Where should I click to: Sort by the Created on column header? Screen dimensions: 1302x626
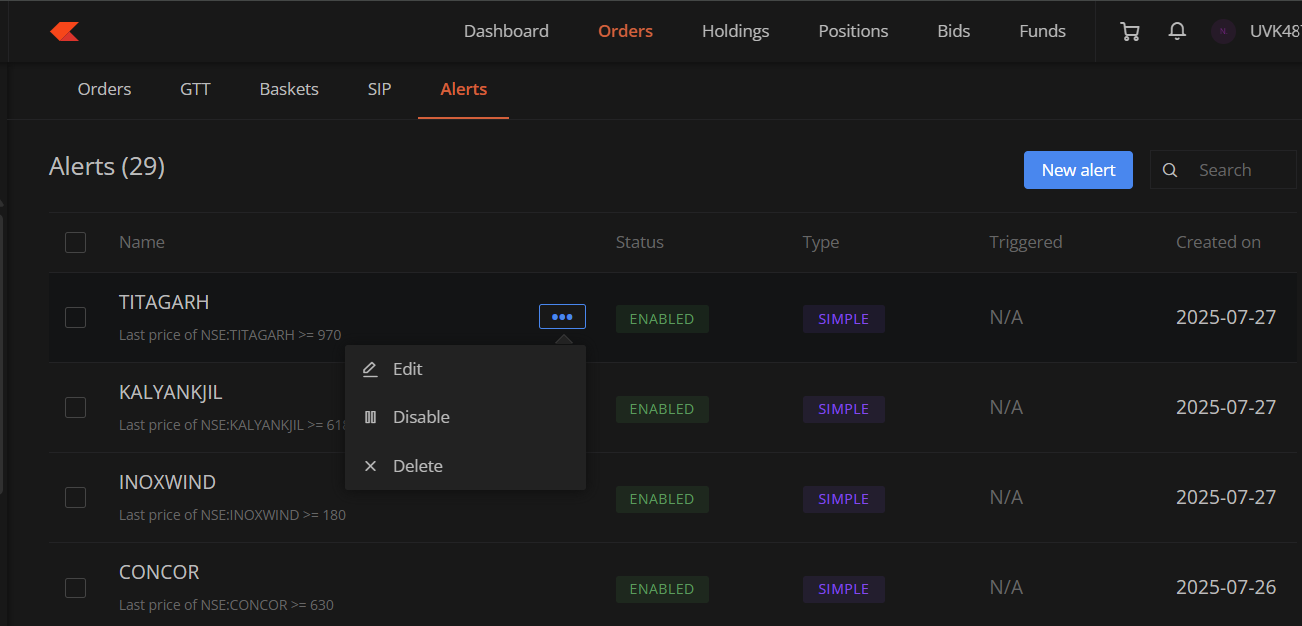[1217, 242]
